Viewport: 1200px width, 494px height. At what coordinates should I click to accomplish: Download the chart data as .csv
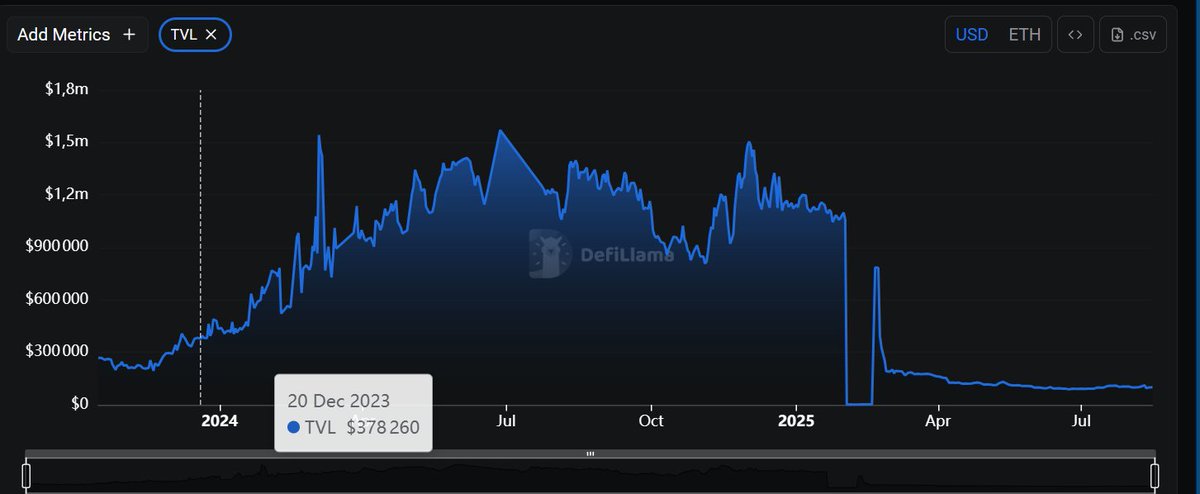(x=1133, y=34)
